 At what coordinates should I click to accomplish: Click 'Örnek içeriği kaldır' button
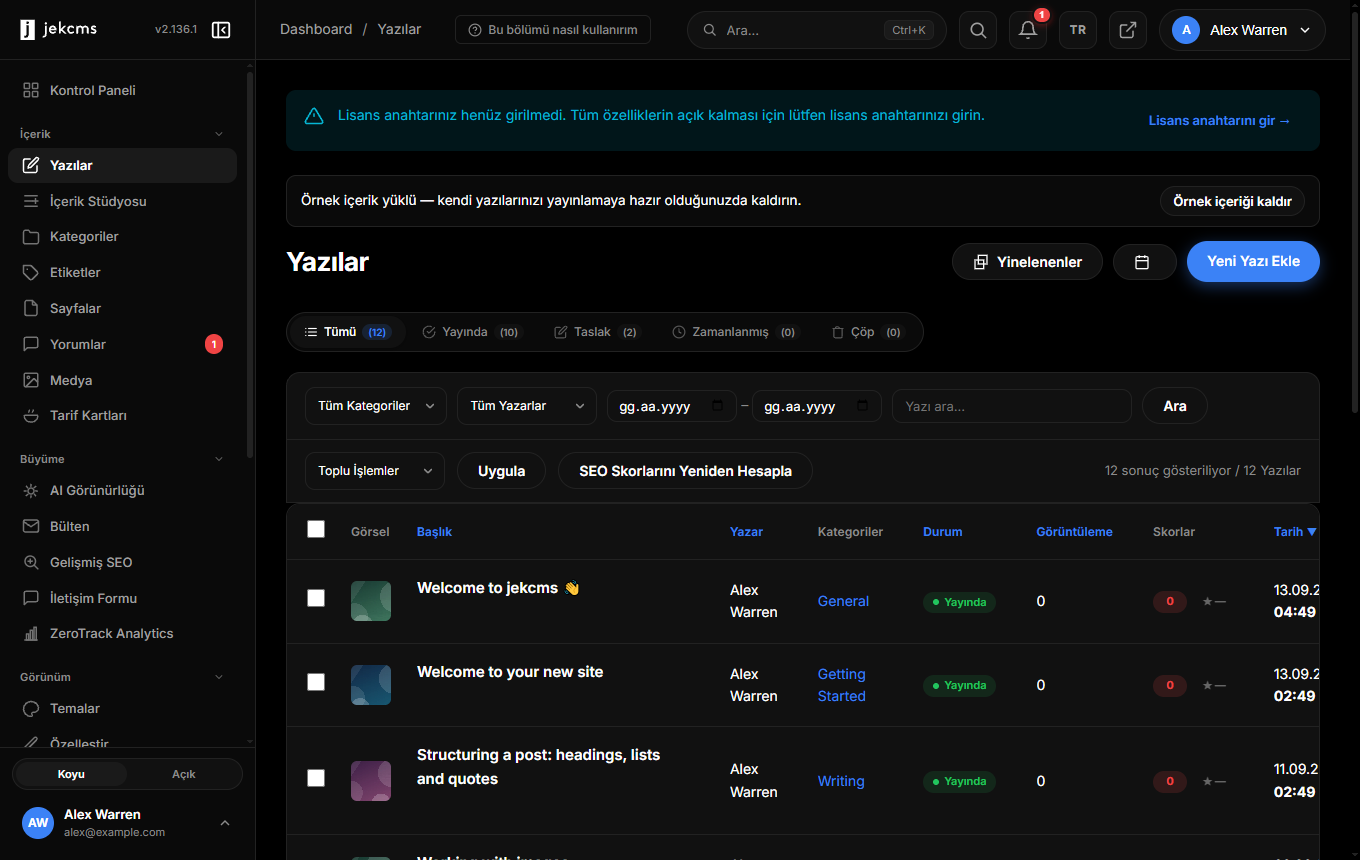click(x=1232, y=201)
